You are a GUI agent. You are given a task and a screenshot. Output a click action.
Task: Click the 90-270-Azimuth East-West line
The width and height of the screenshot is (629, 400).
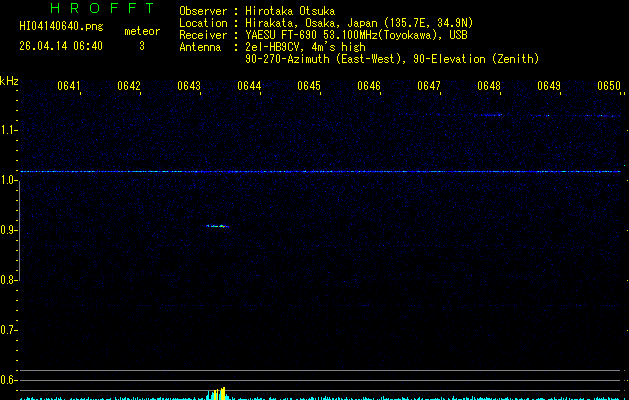tap(392, 59)
